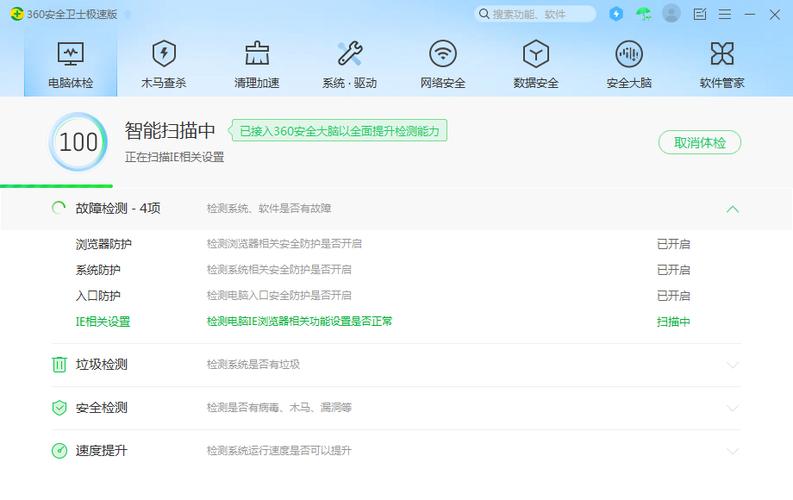Click the 速度提升 gauge icon
The width and height of the screenshot is (793, 500).
[x=59, y=450]
